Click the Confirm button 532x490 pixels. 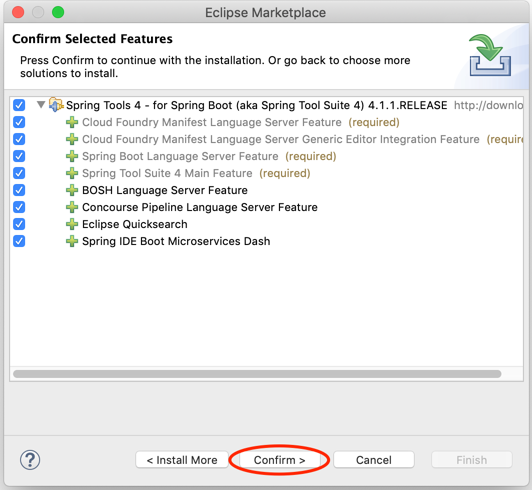pos(280,460)
